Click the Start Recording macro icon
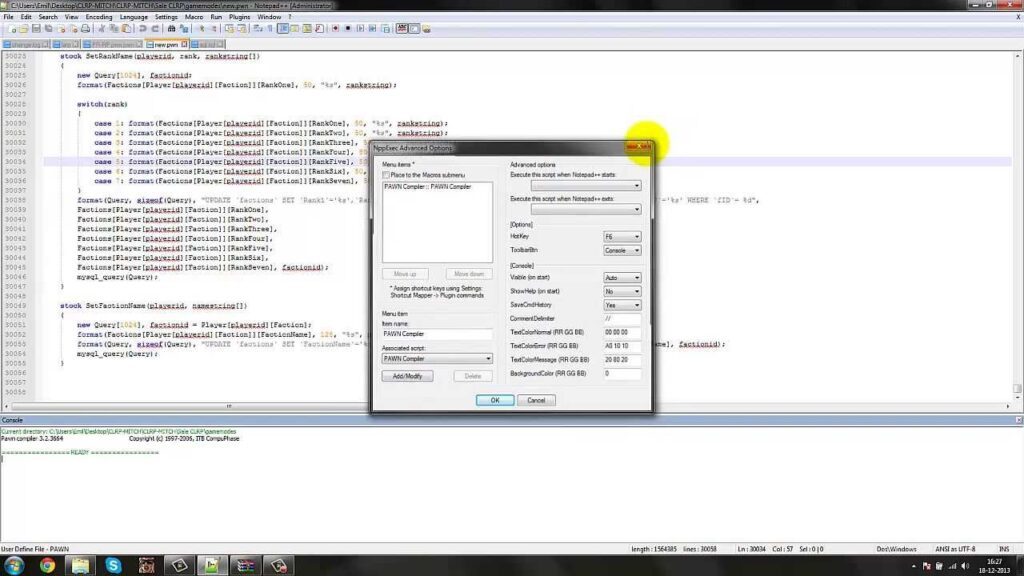Screen dimensions: 1024x576 (335, 29)
